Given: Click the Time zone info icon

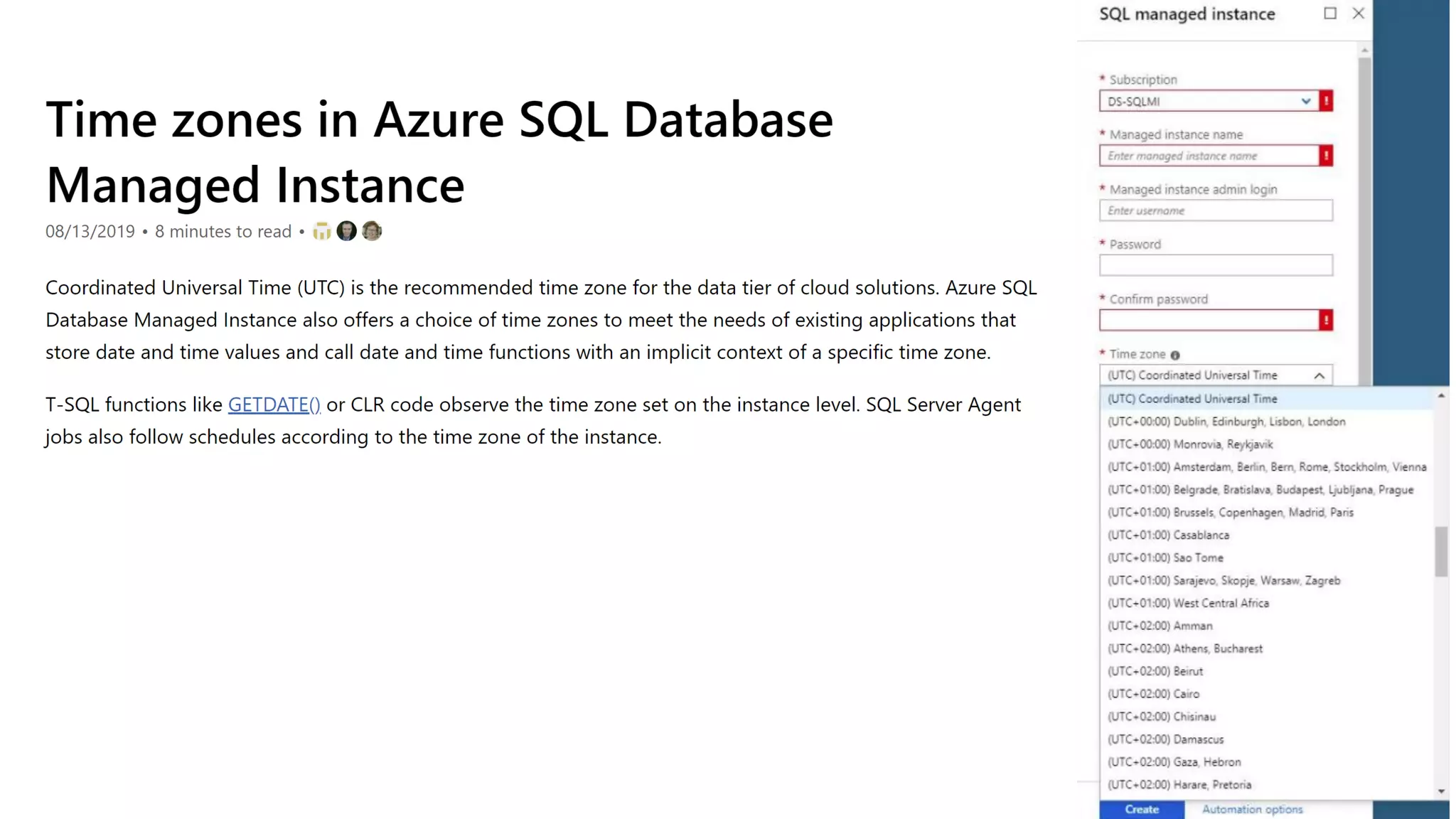Looking at the screenshot, I should (1175, 355).
